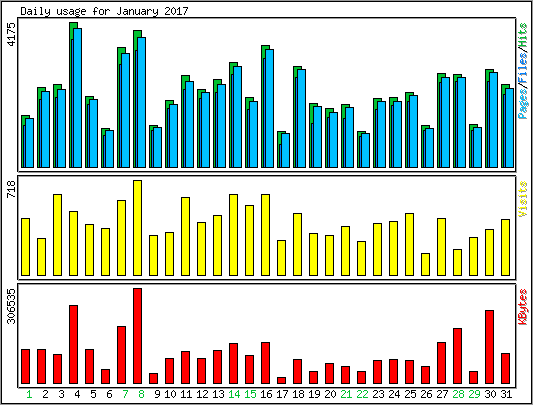The height and width of the screenshot is (405, 533).
Task: Select day label 25 on the x-axis
Action: click(x=410, y=394)
